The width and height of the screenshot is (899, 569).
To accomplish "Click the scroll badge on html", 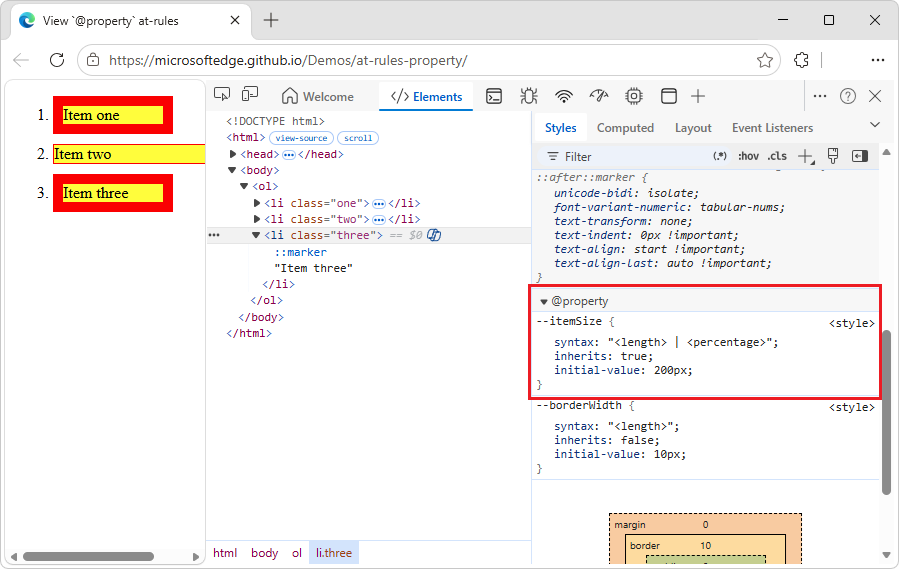I will click(x=358, y=138).
